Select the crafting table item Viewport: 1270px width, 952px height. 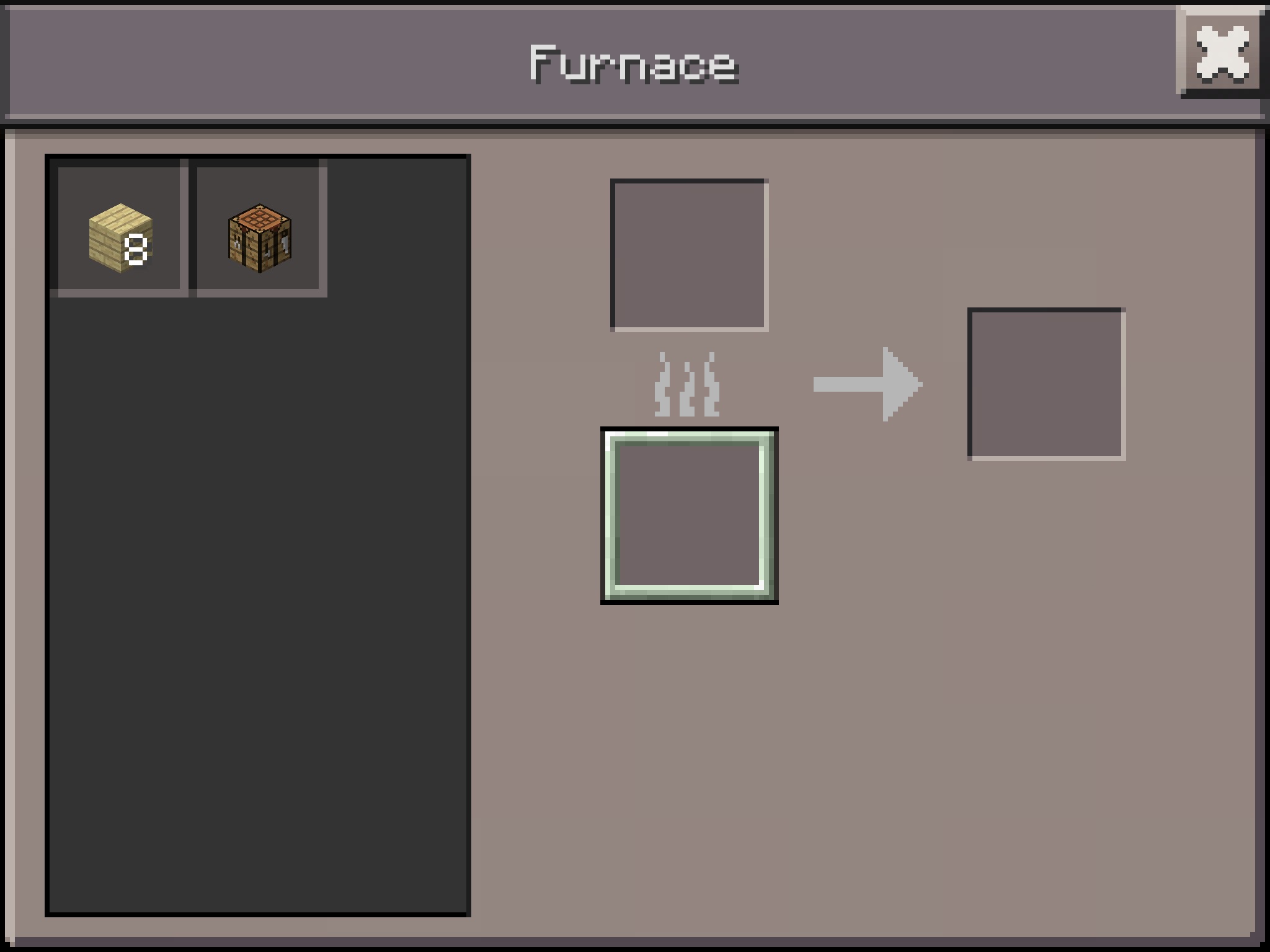click(260, 238)
